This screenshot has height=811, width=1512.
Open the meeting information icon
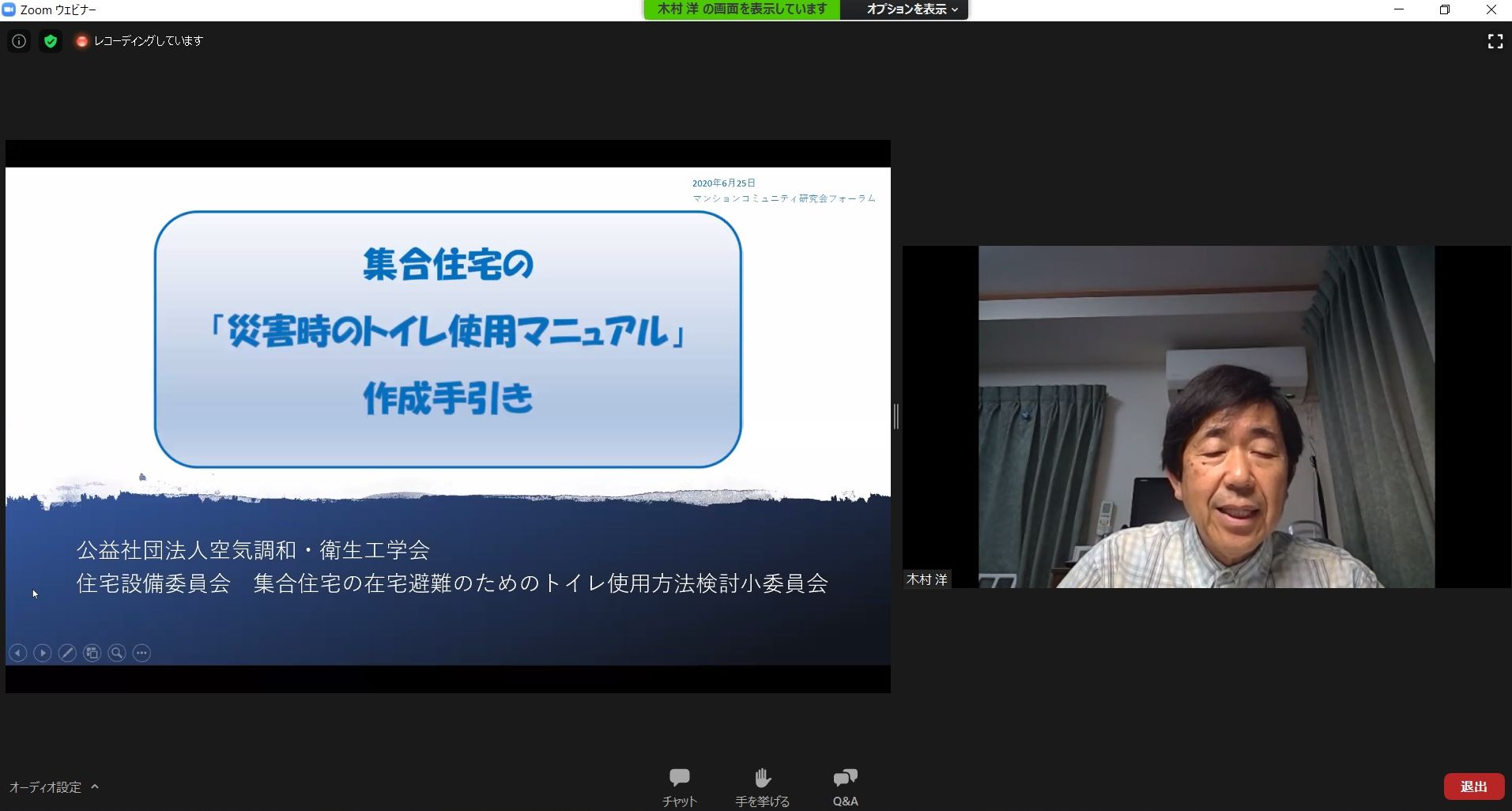[x=19, y=41]
